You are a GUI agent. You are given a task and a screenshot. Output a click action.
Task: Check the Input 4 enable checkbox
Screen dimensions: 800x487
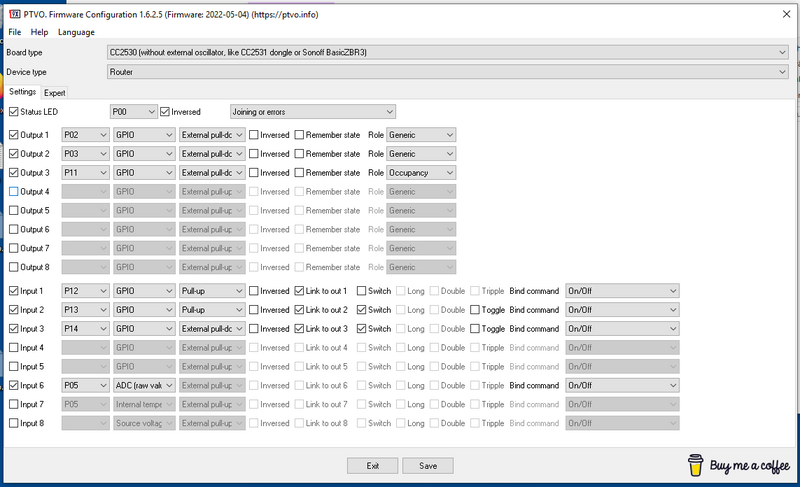pos(13,348)
